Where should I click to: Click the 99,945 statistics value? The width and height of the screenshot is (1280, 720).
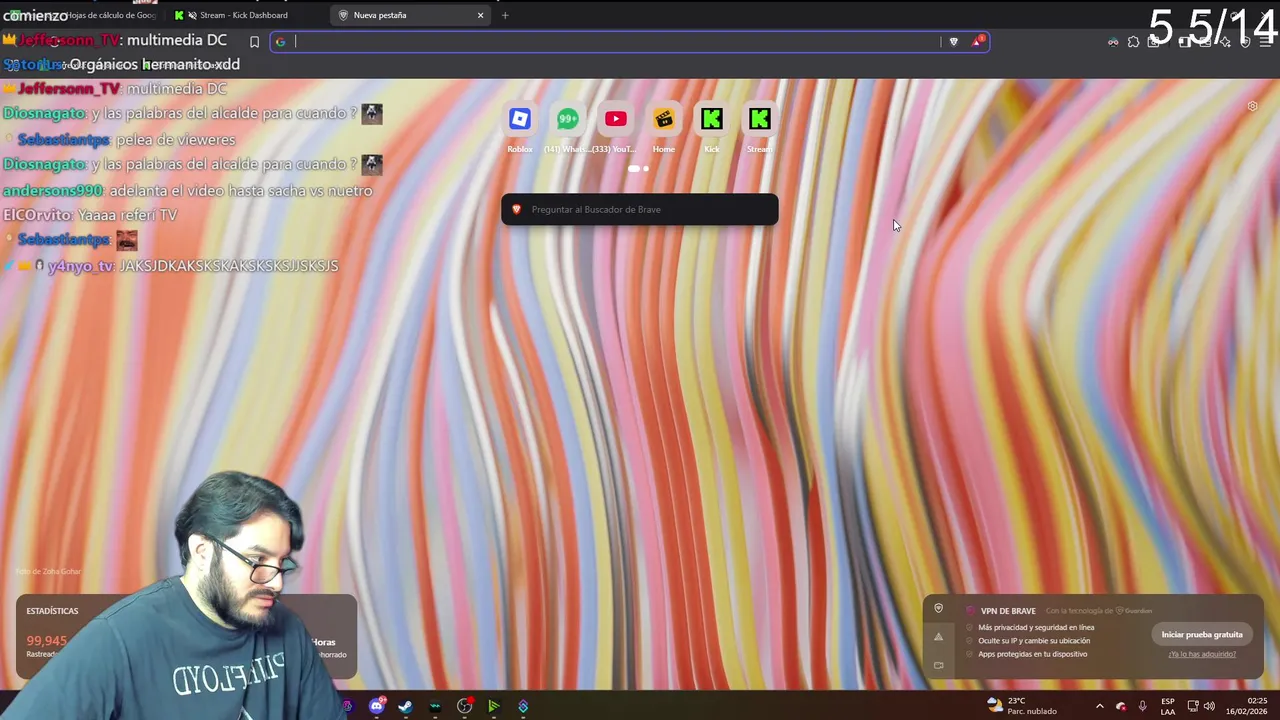47,641
